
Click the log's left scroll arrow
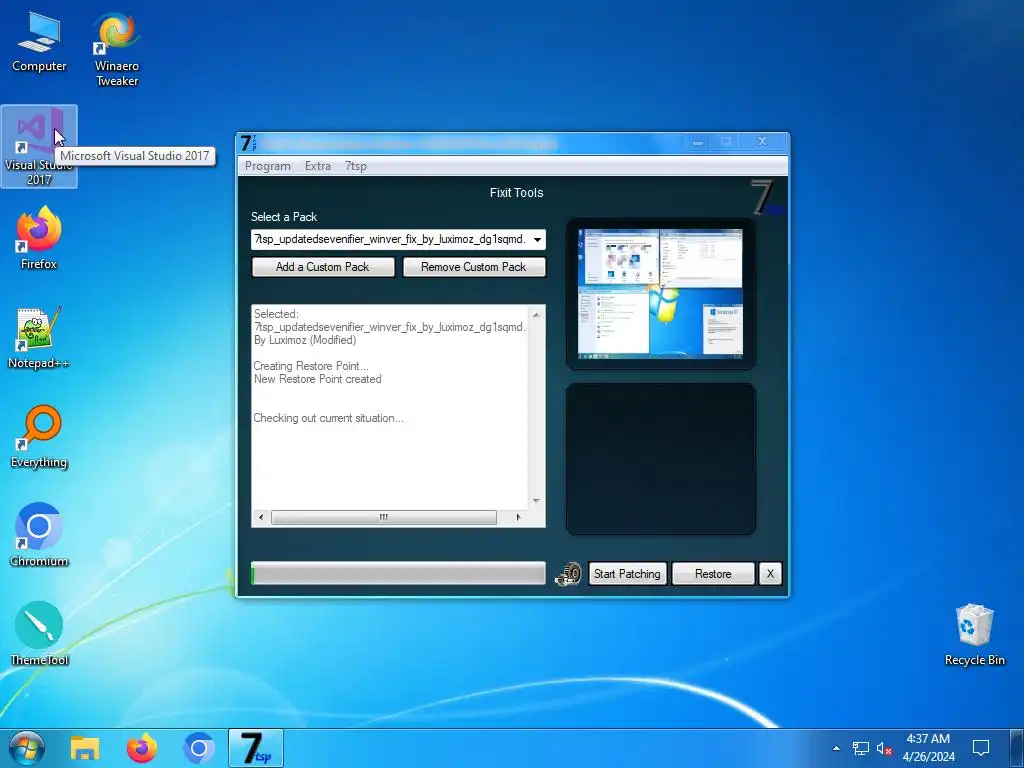tap(261, 517)
